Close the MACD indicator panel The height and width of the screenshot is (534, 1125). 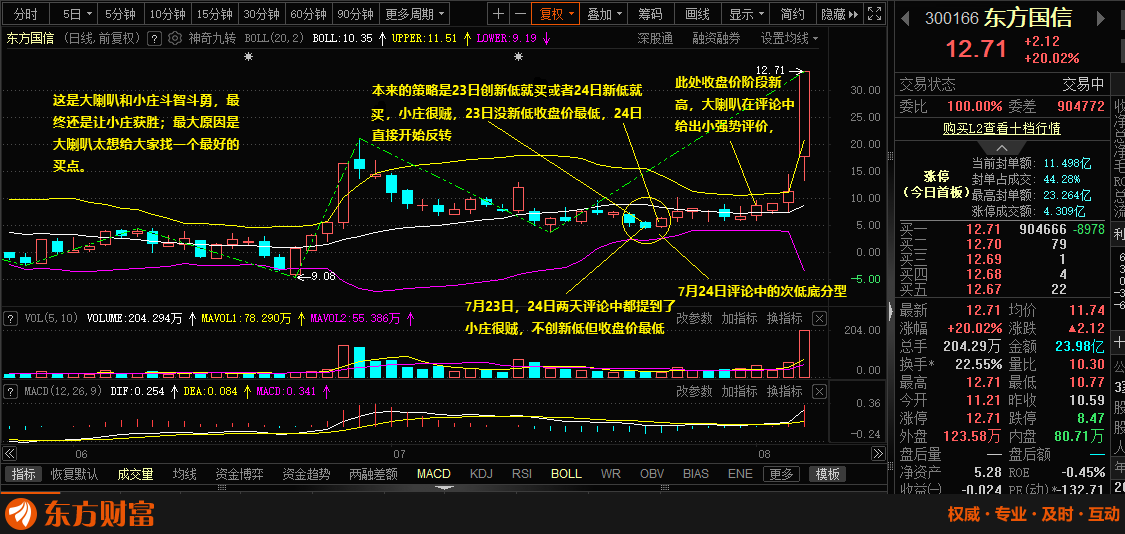click(x=819, y=391)
